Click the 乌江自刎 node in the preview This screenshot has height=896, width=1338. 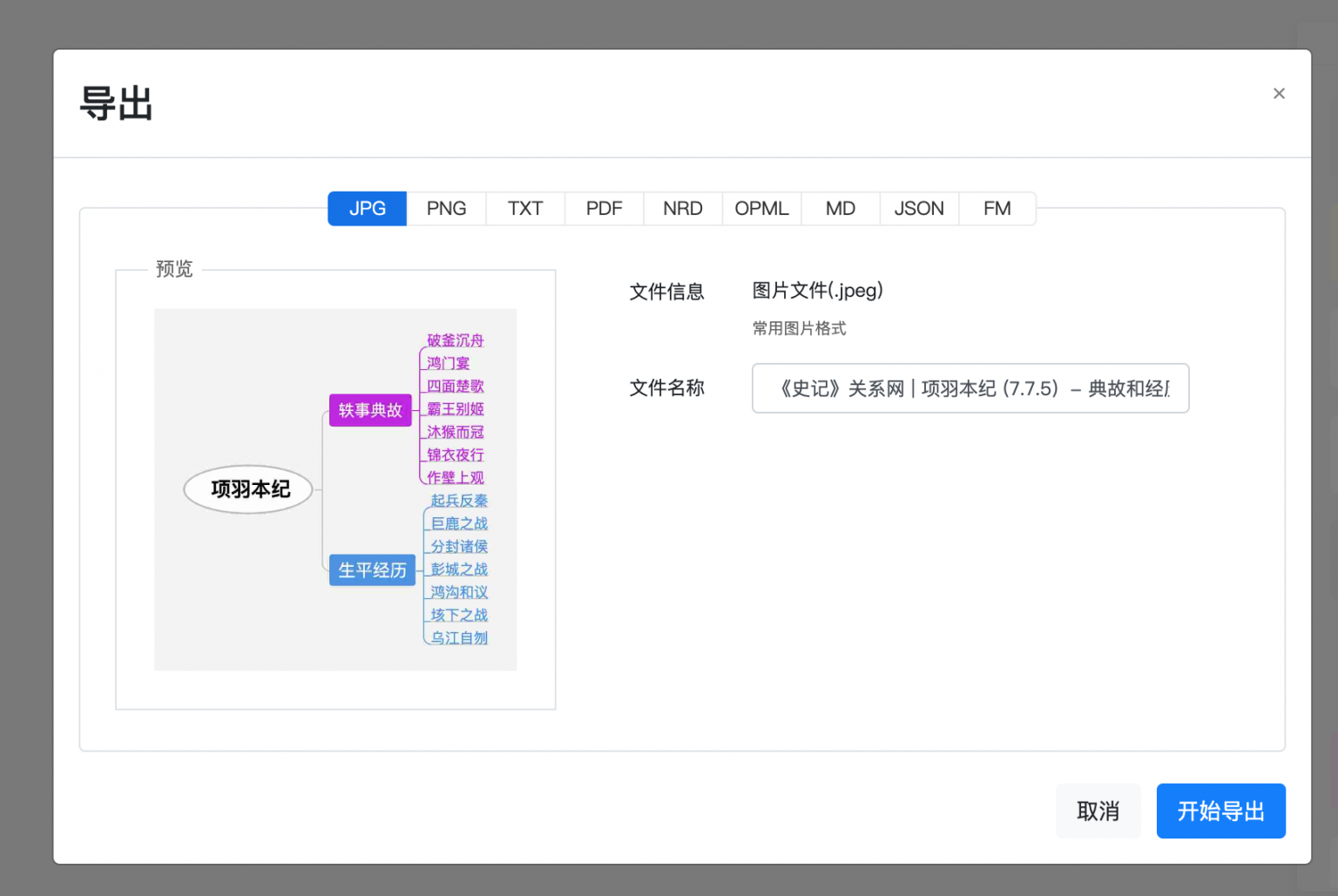click(x=456, y=637)
